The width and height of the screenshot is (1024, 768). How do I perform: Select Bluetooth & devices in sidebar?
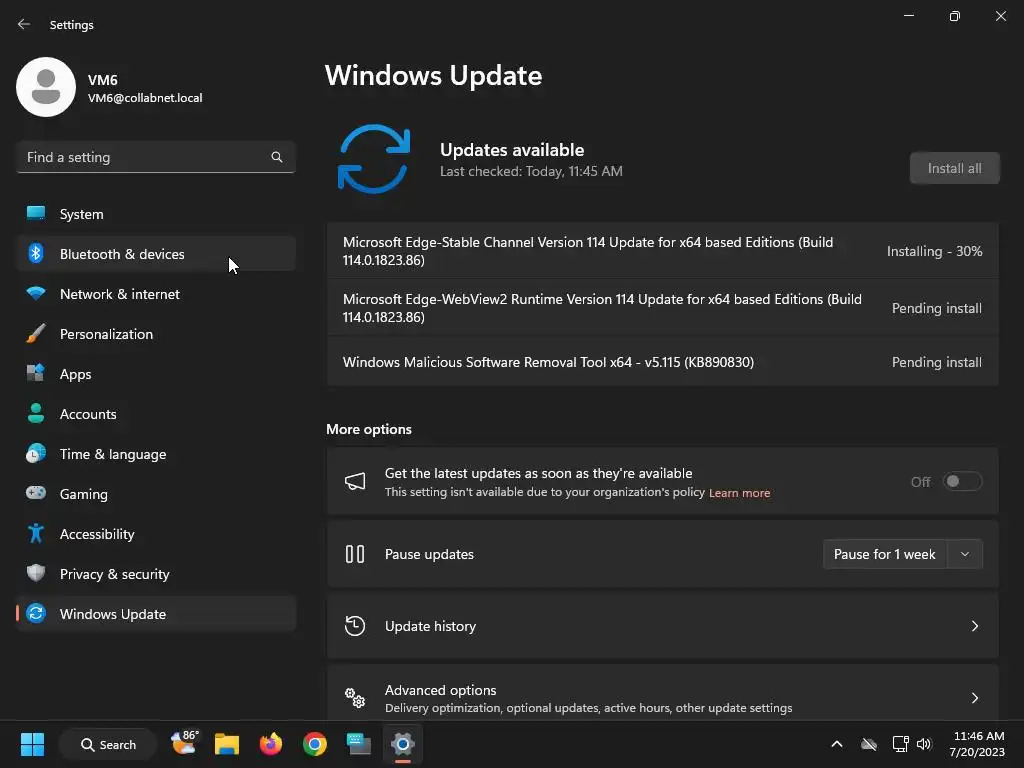coord(156,253)
